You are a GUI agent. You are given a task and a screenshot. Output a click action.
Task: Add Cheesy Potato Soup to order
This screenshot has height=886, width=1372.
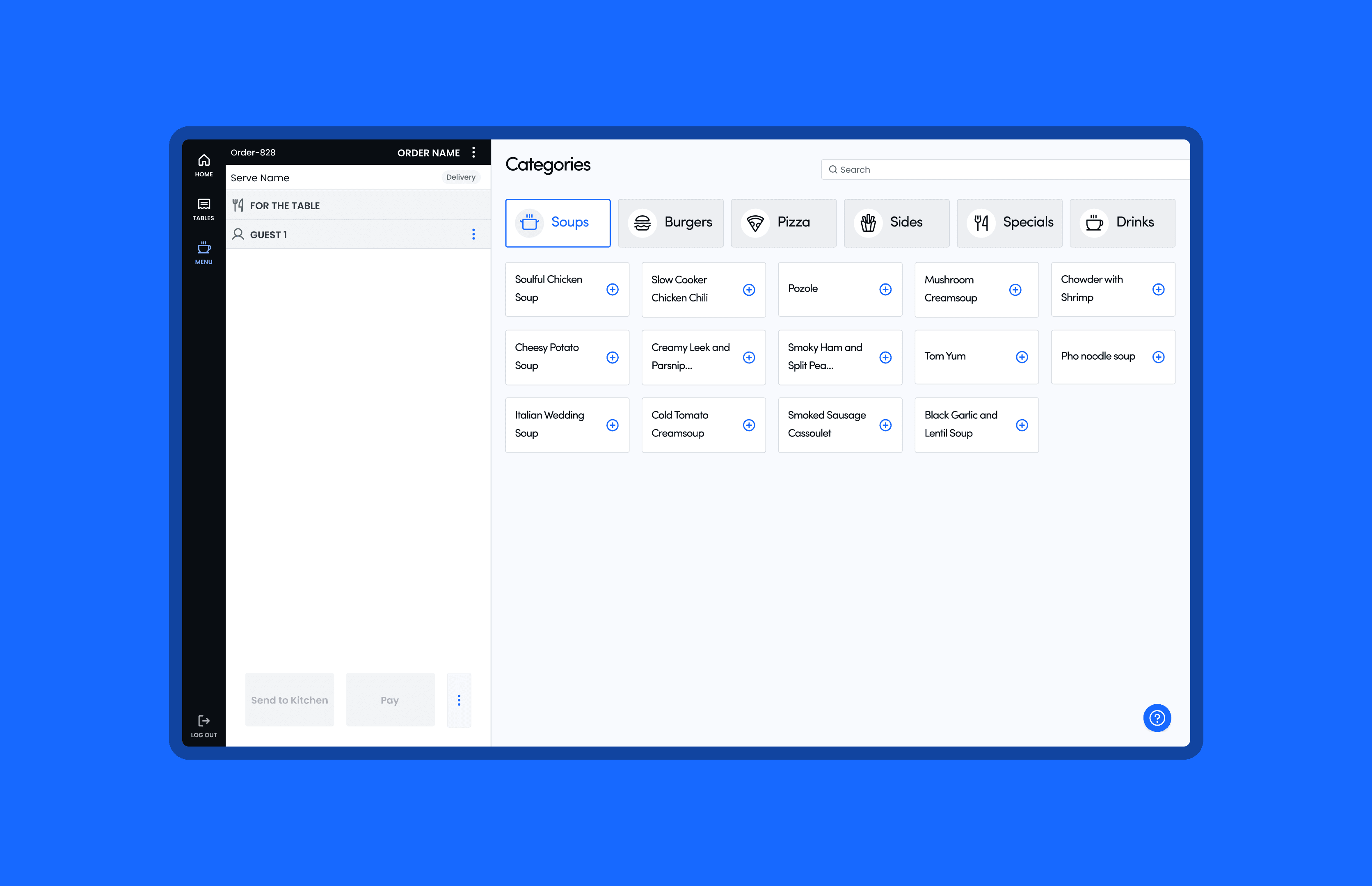(x=612, y=357)
